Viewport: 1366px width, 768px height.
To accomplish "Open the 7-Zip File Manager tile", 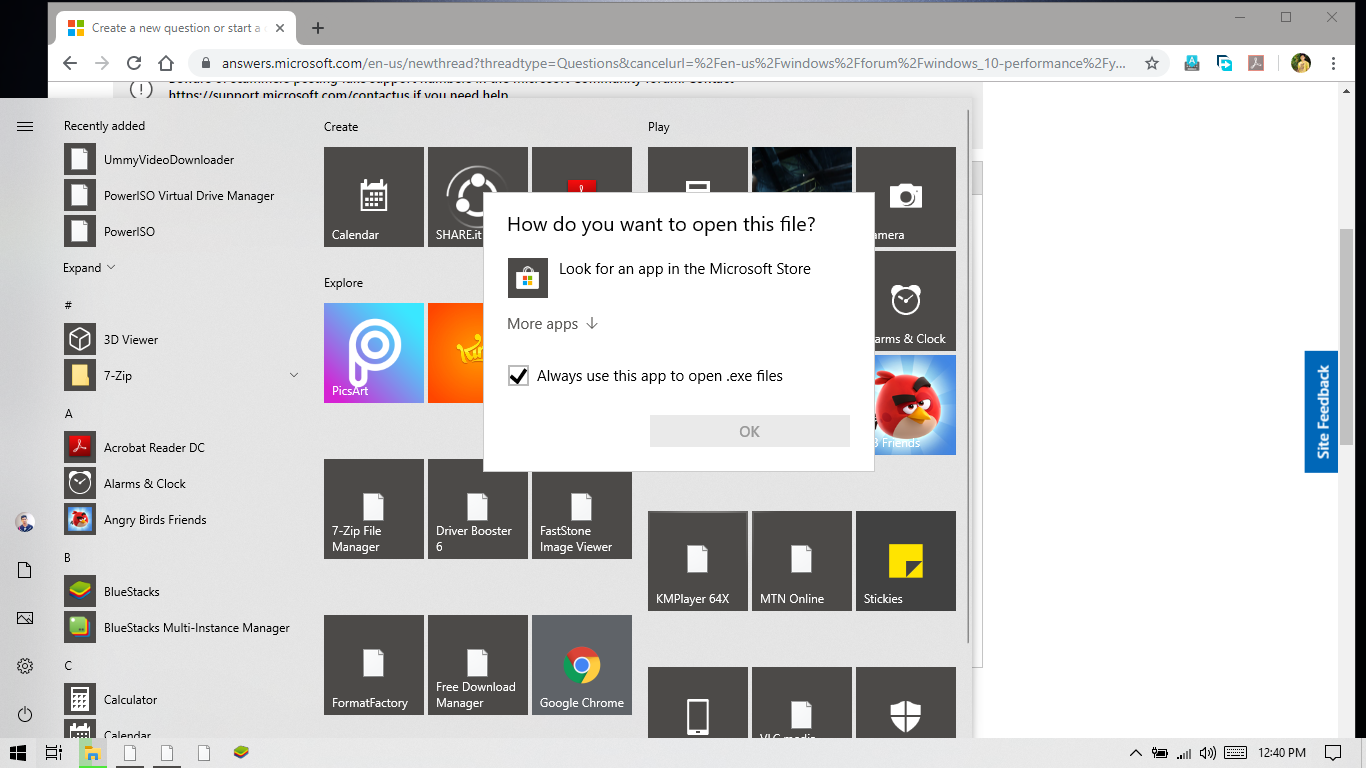I will coord(374,509).
